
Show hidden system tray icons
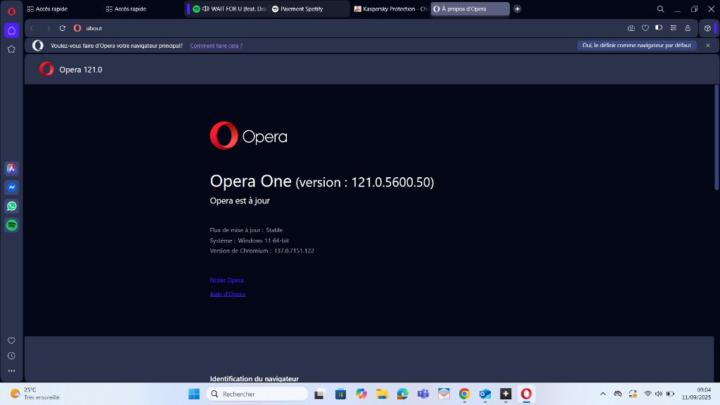(602, 394)
